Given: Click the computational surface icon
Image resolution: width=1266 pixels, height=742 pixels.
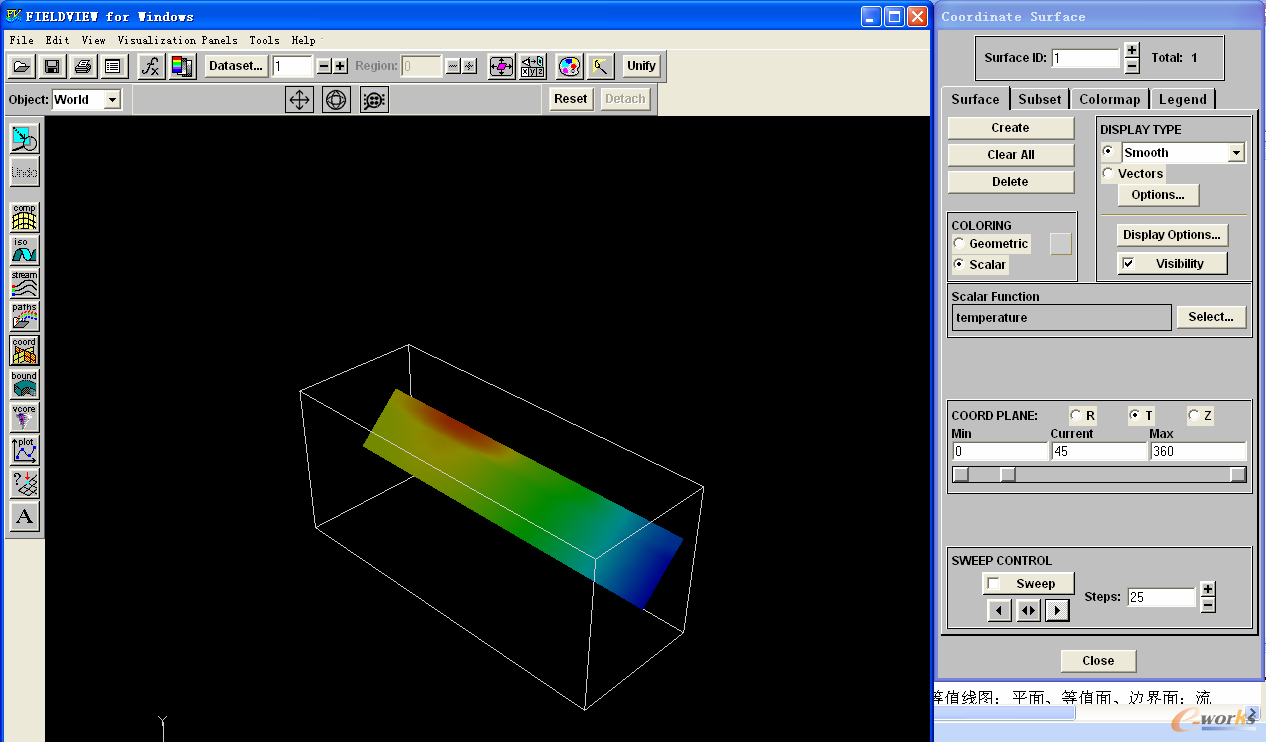Looking at the screenshot, I should point(24,216).
